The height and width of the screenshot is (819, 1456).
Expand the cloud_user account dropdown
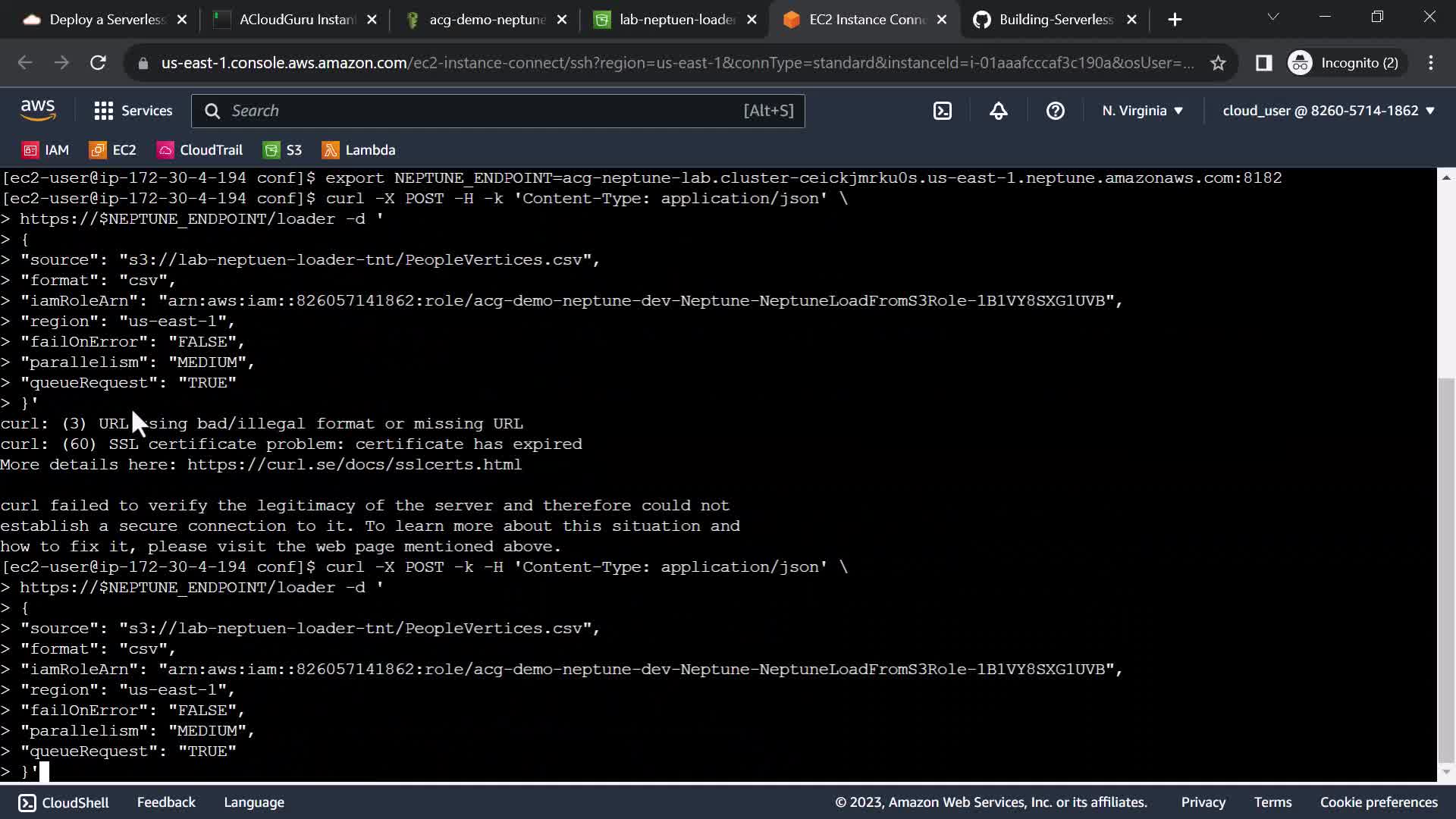click(x=1328, y=111)
